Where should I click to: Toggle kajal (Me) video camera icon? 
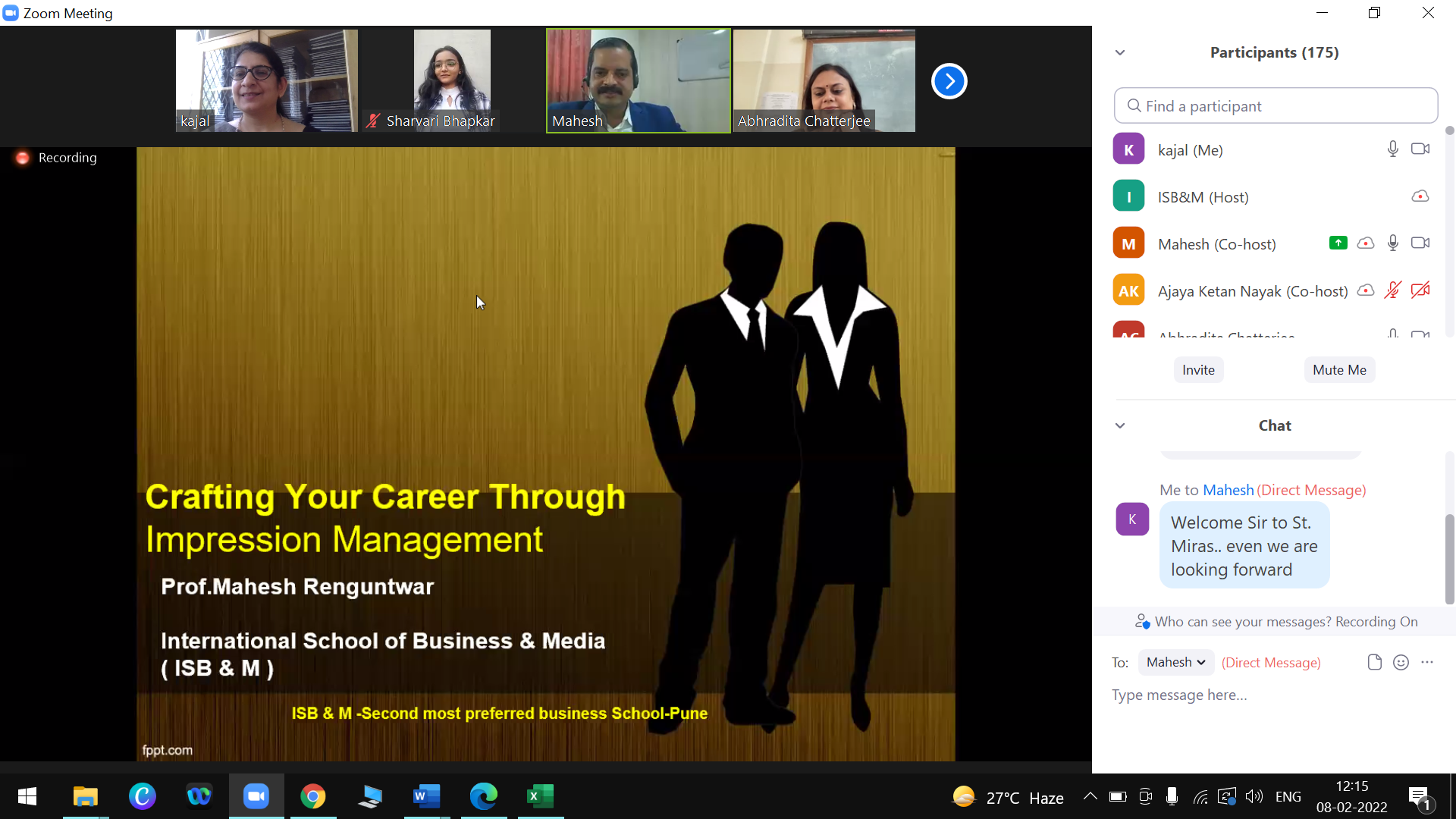1420,149
